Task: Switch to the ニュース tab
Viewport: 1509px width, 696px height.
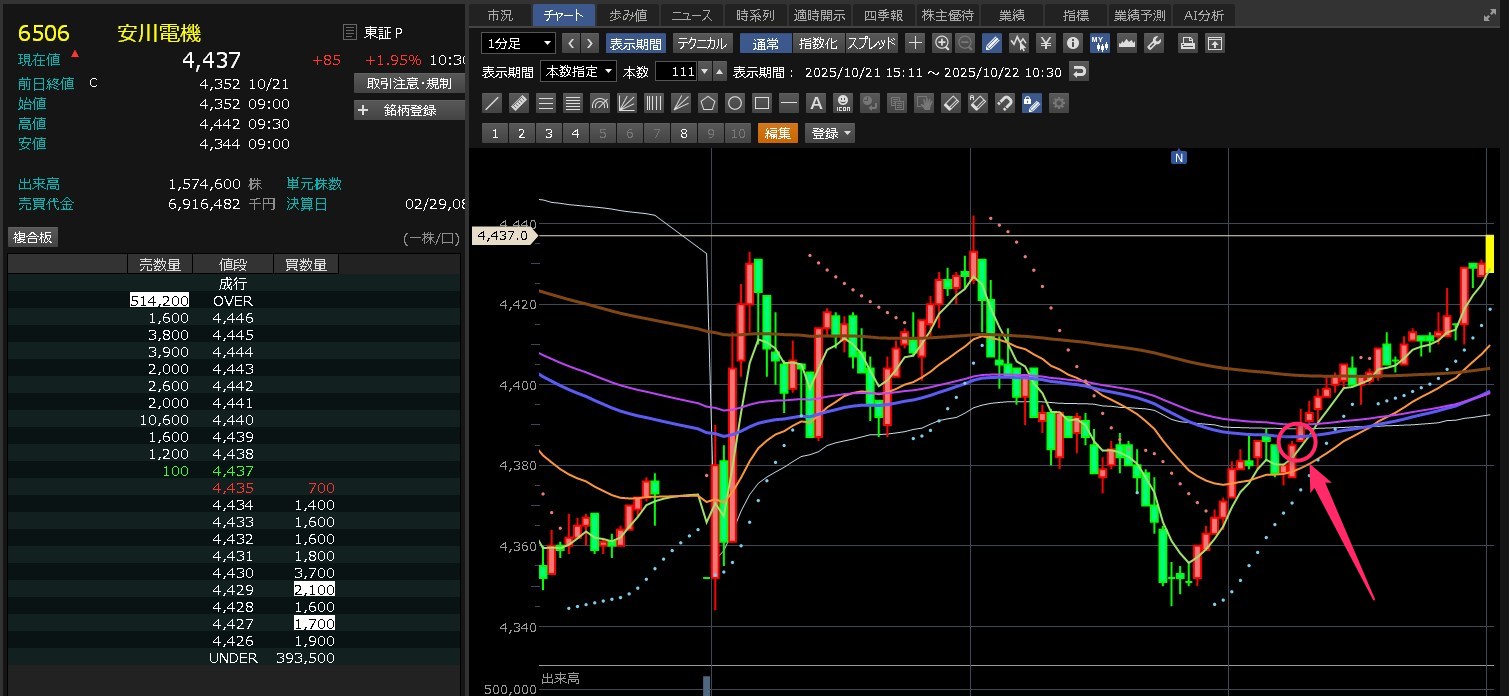Action: tap(692, 15)
